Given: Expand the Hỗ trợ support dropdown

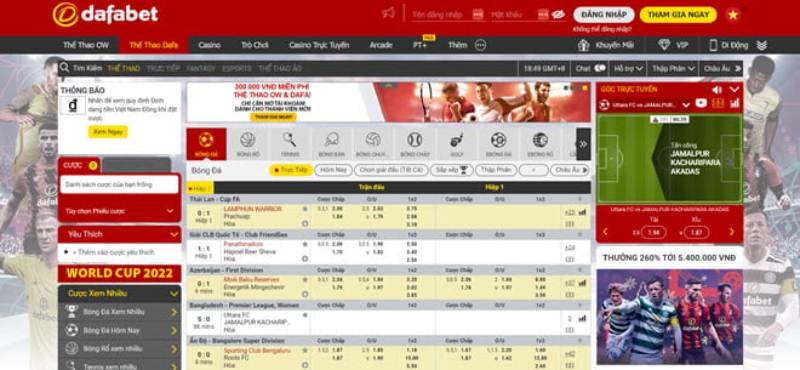Looking at the screenshot, I should click(629, 68).
